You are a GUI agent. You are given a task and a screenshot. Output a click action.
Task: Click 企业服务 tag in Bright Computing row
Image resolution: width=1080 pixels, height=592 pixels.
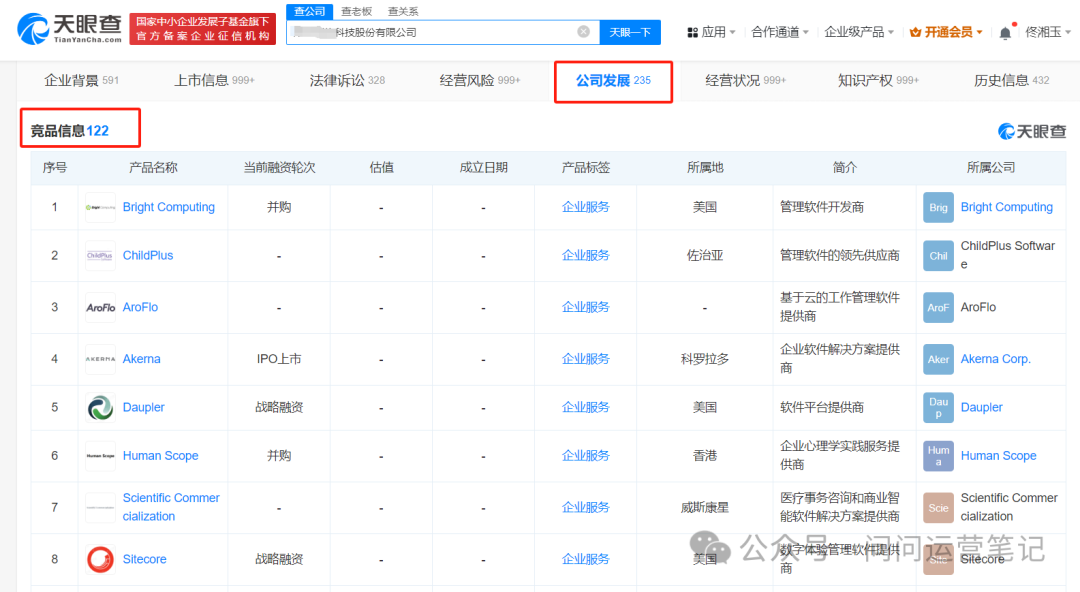click(x=585, y=207)
